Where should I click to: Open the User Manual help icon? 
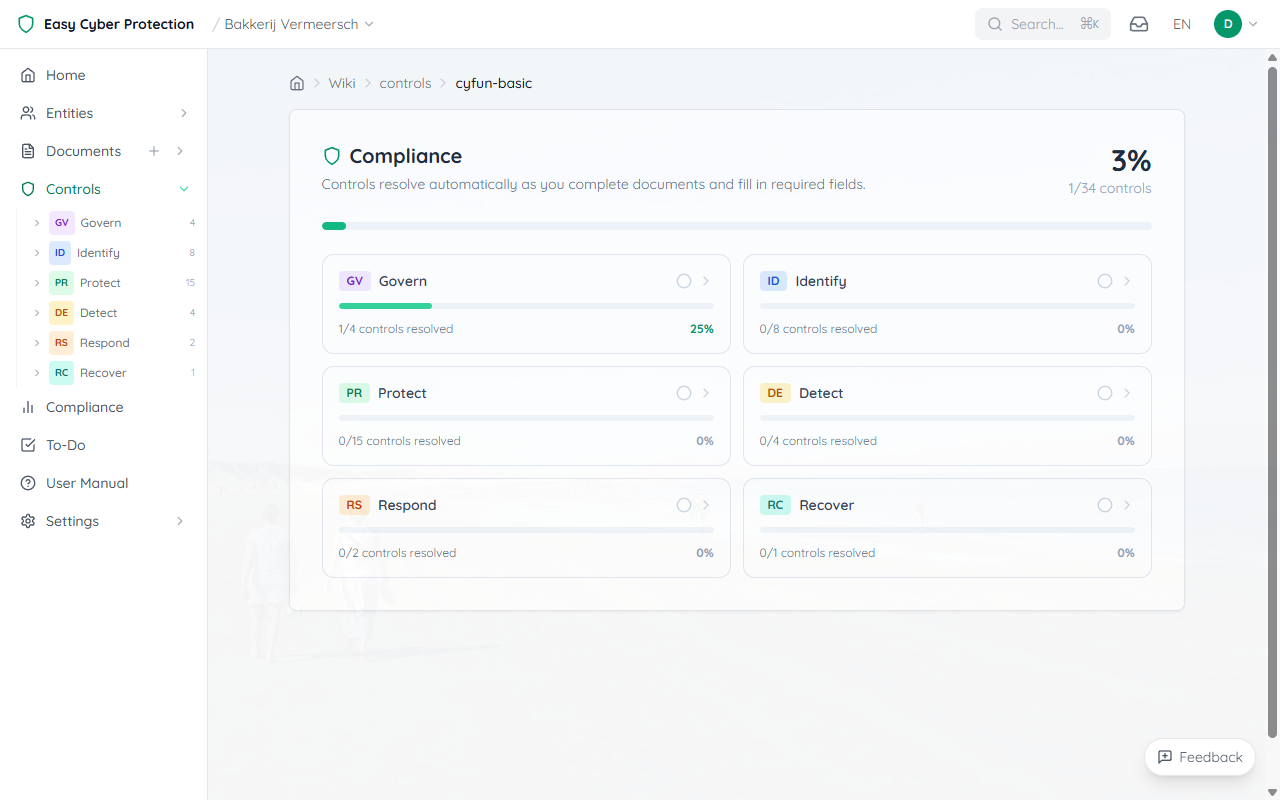28,483
